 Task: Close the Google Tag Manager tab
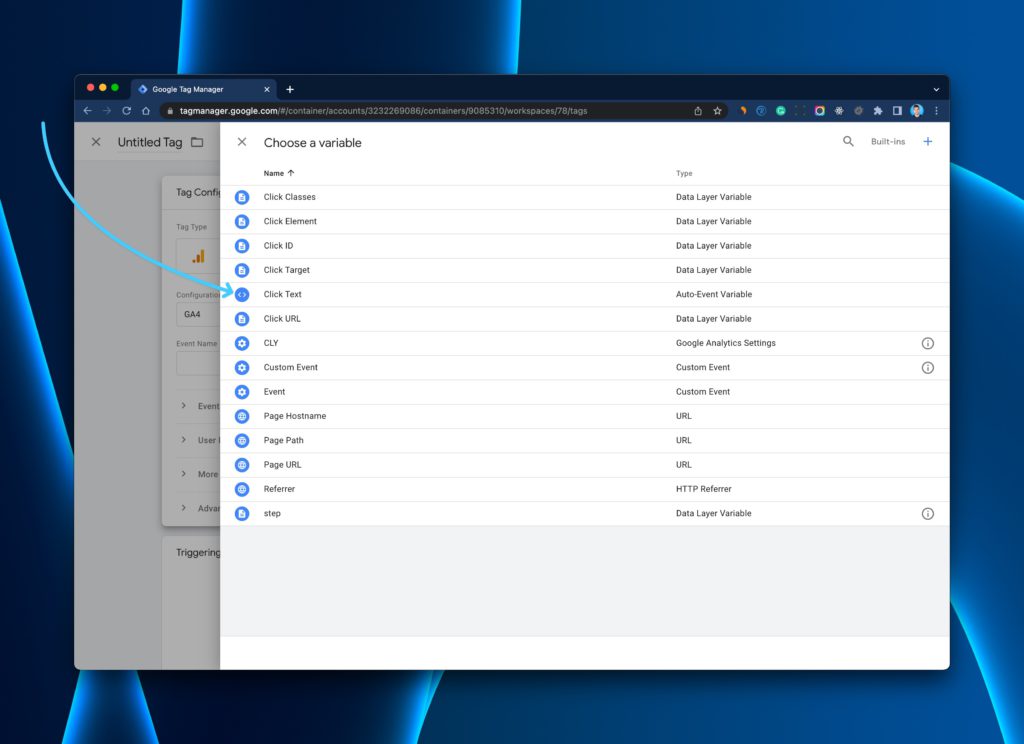[x=266, y=89]
